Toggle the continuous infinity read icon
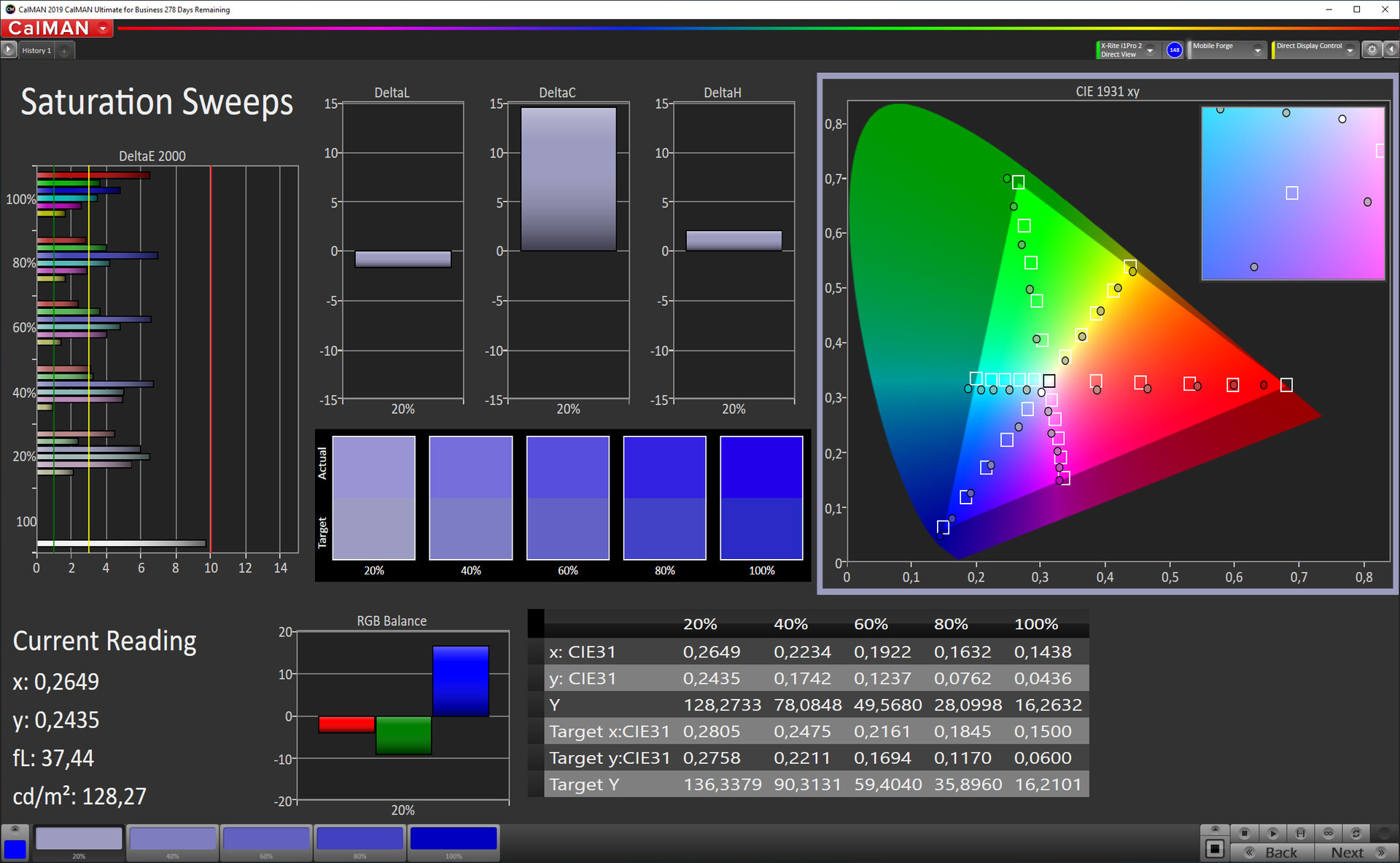 pos(1328,833)
